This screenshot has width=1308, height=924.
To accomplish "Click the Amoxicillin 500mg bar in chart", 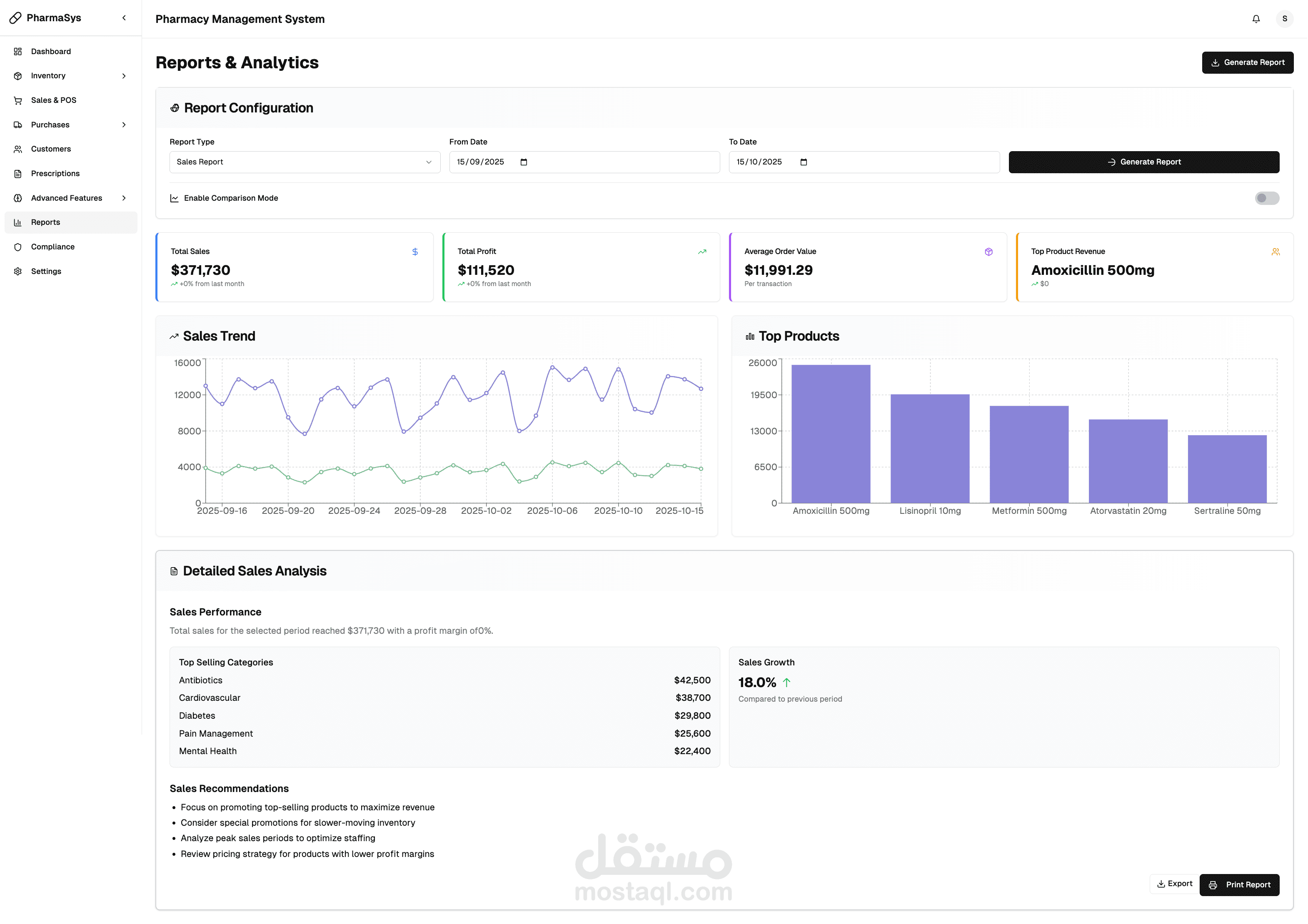I will coord(831,434).
